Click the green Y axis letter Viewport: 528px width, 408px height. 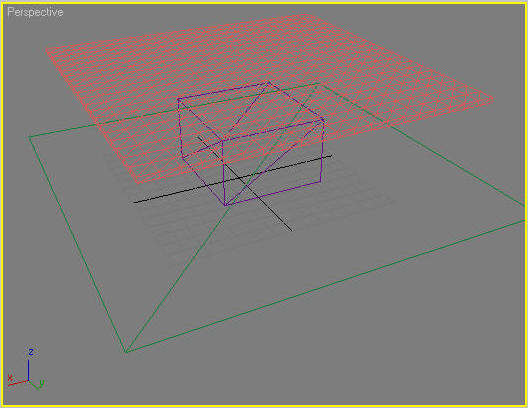tap(42, 383)
